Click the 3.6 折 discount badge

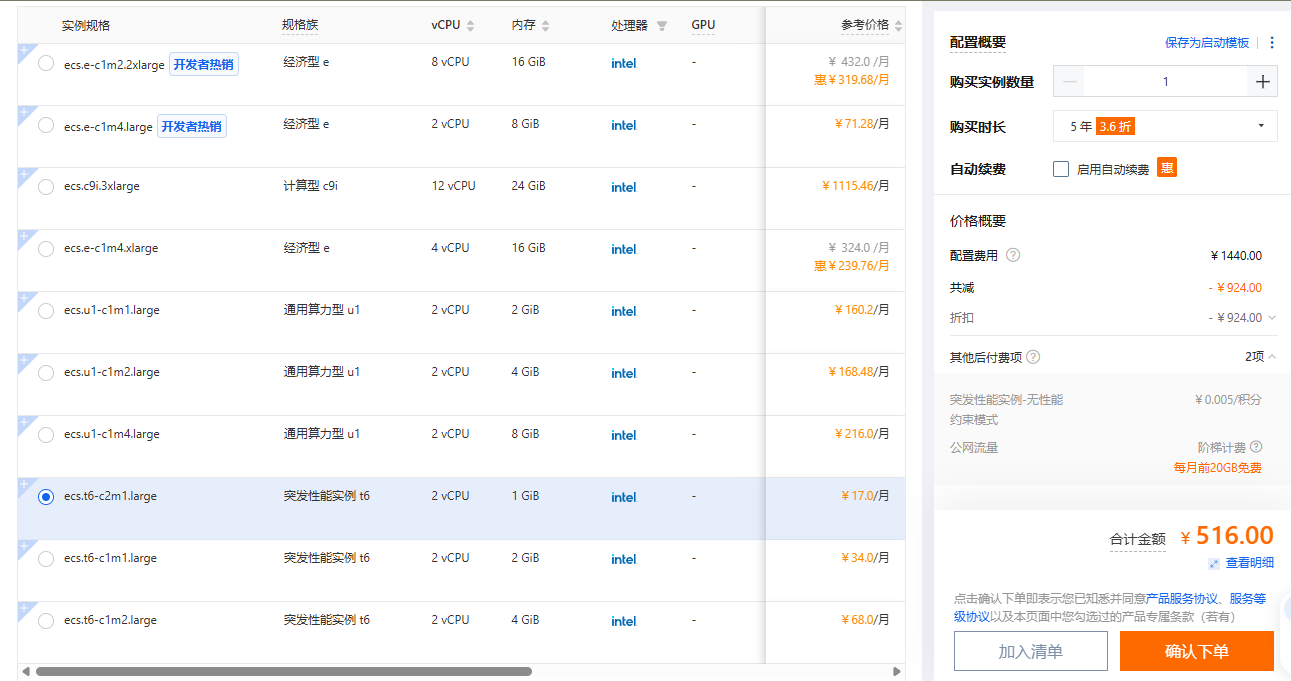(1115, 126)
